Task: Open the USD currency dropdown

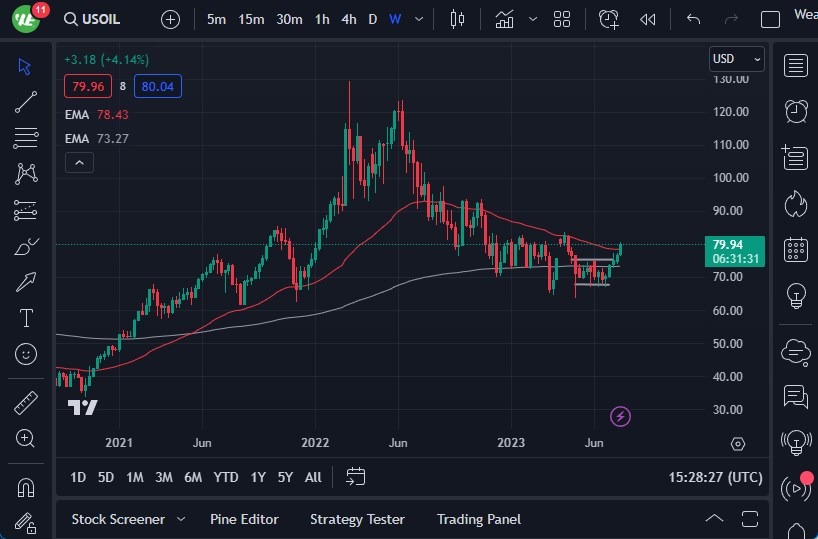Action: pos(736,59)
